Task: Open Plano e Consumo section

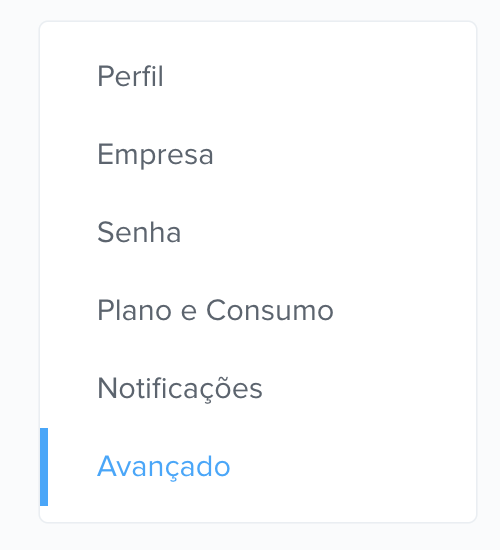Action: coord(215,310)
